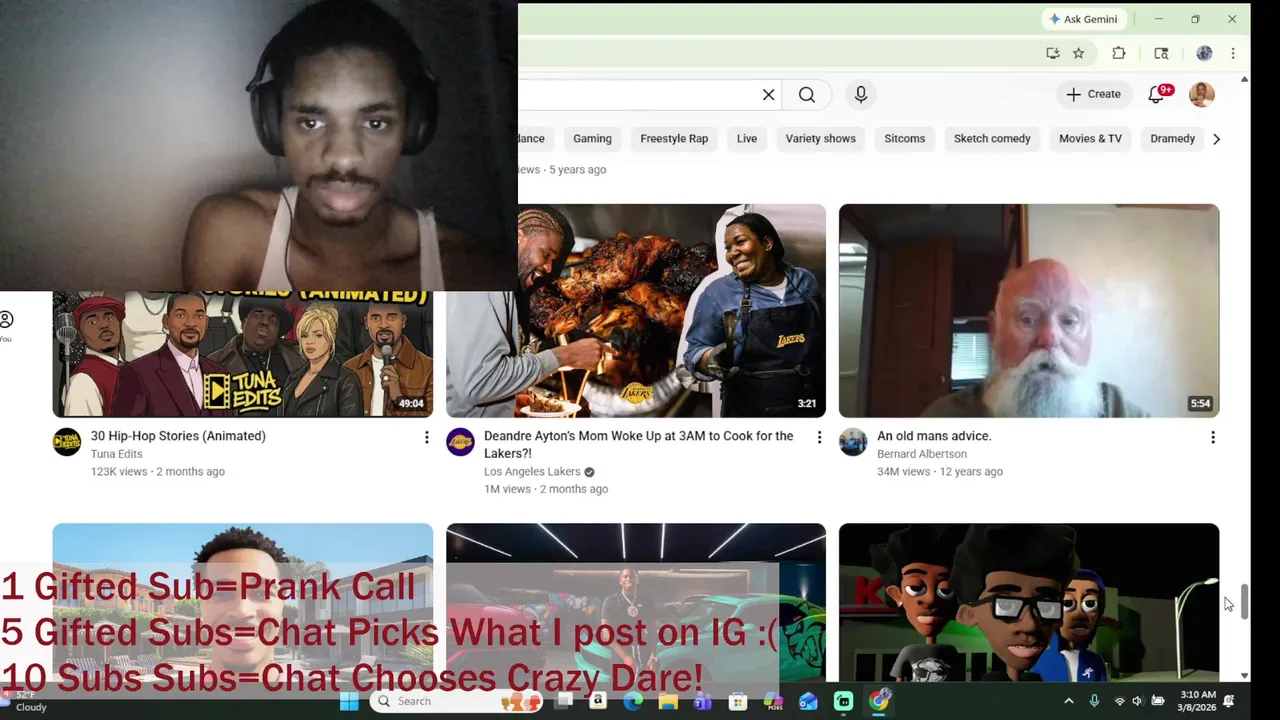Bookmark this page with the star icon
This screenshot has width=1280, height=720.
click(1079, 54)
